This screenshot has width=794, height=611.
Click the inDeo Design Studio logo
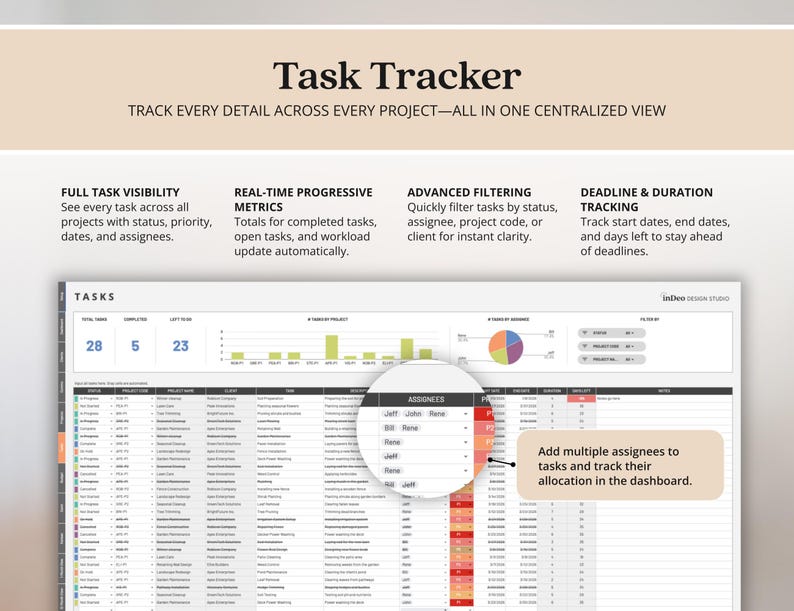[x=695, y=298]
